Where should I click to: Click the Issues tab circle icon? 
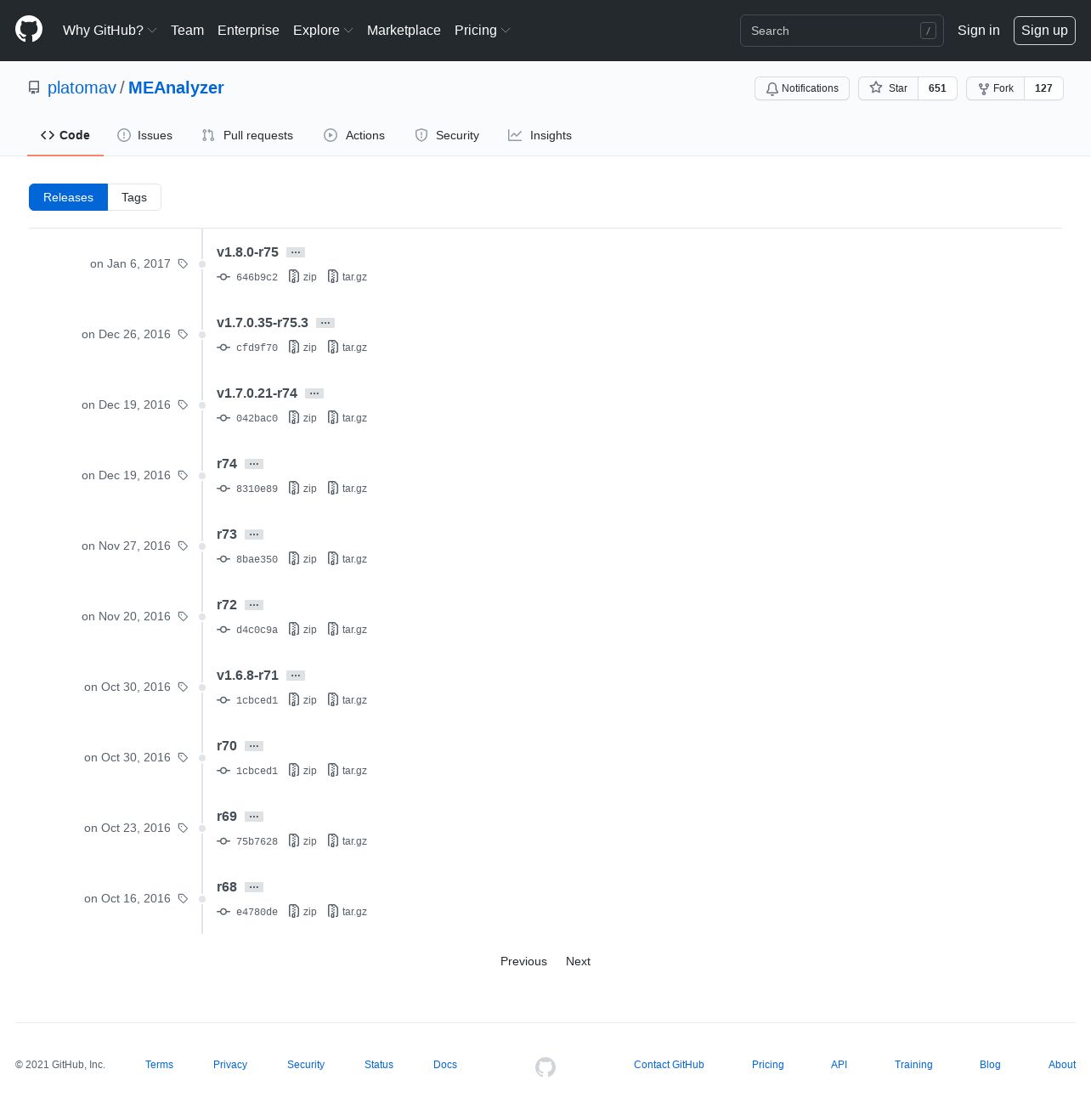pos(124,135)
